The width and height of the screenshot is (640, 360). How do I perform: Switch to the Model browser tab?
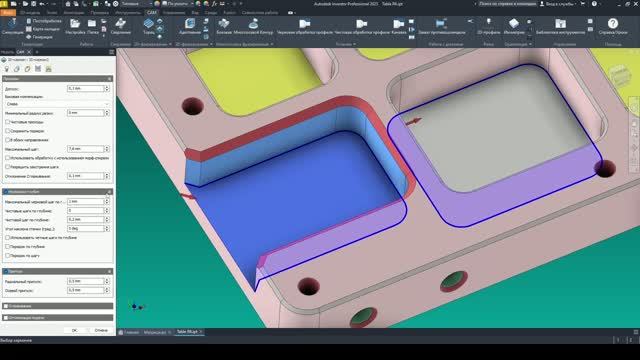(x=7, y=52)
